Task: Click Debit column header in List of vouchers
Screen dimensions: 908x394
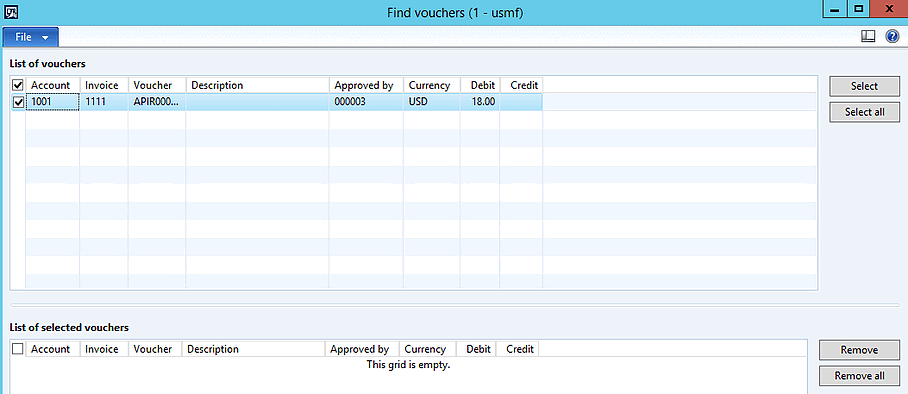Action: click(480, 85)
